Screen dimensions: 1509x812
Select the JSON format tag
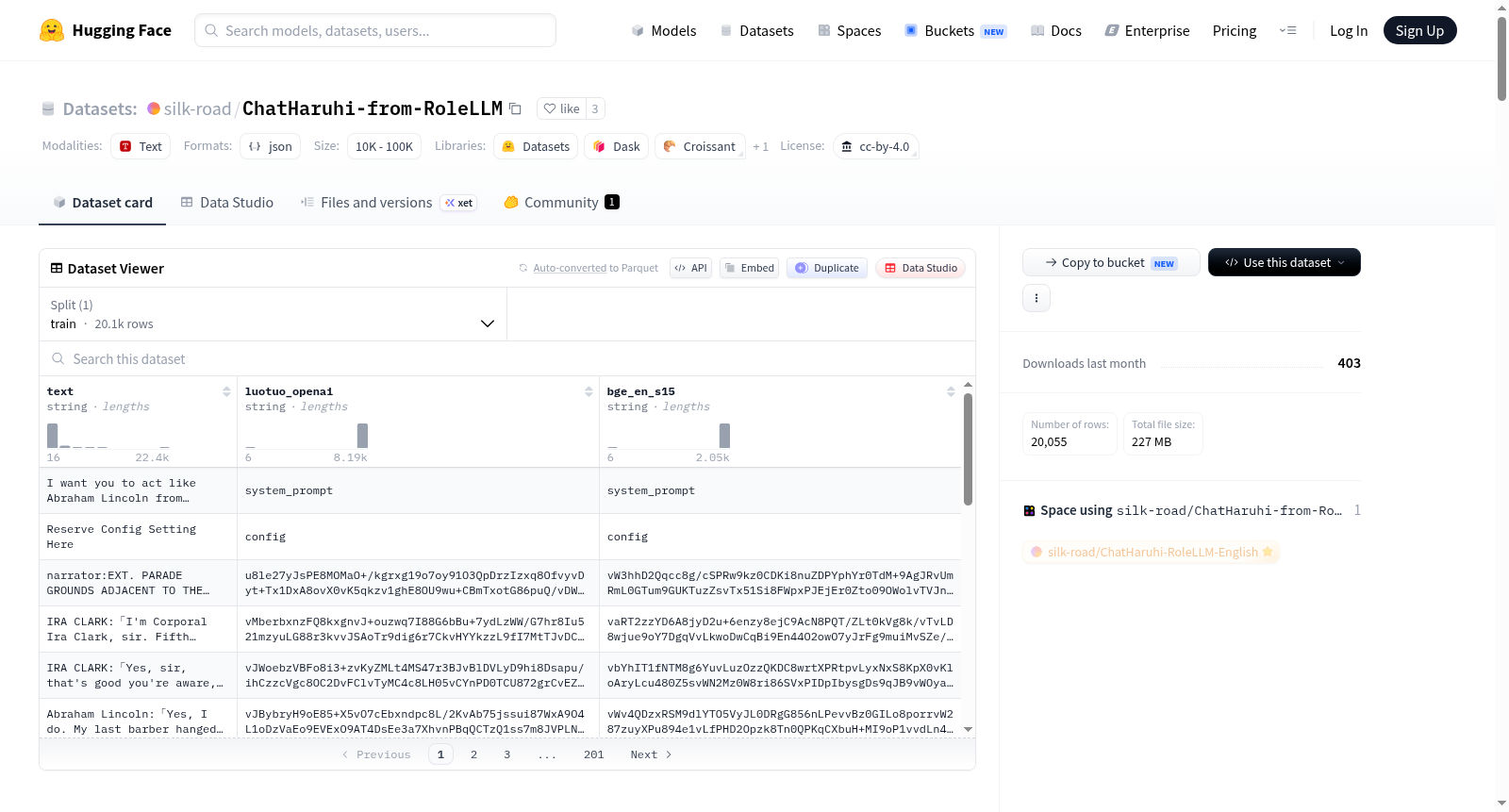(x=271, y=146)
